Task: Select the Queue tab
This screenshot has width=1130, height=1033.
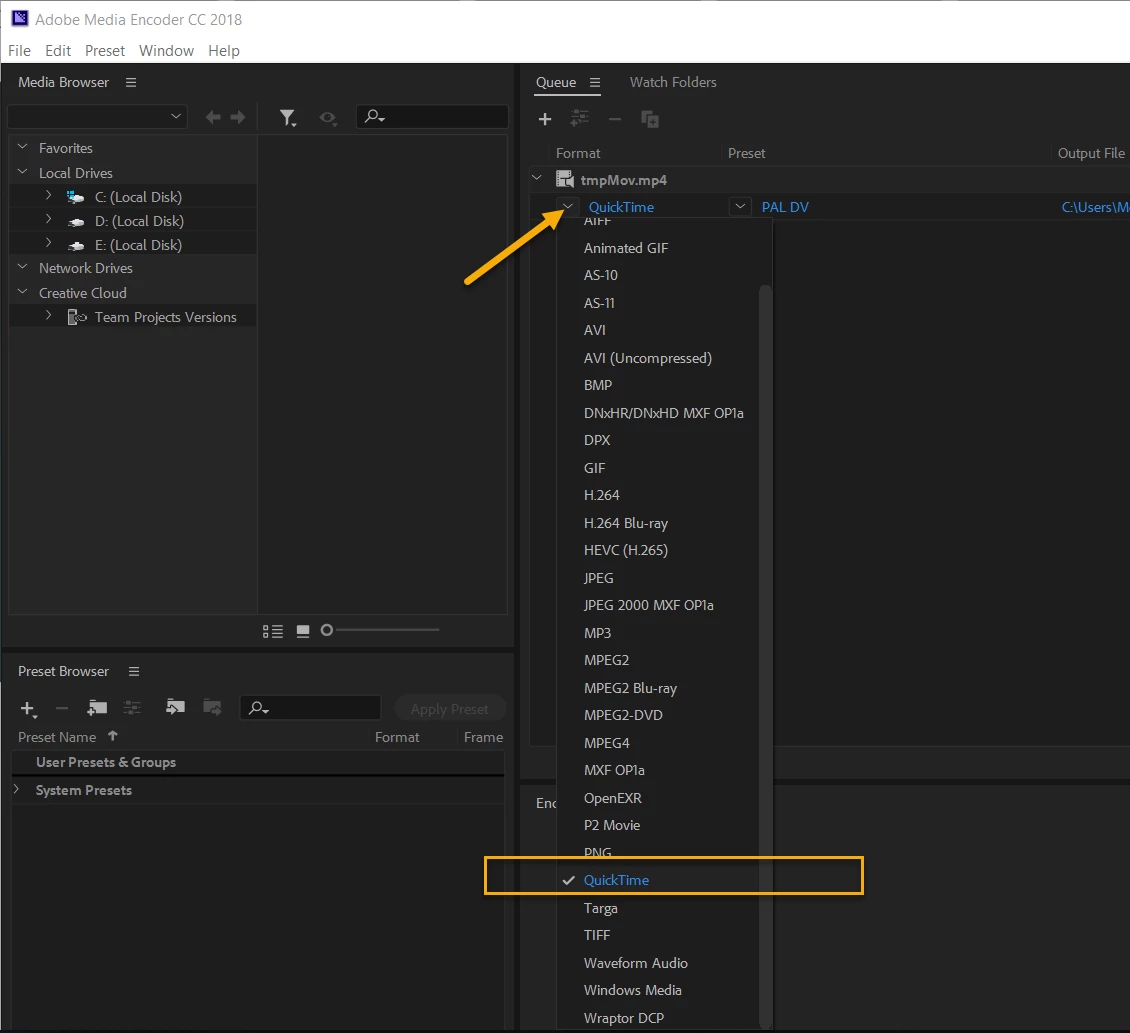Action: pos(556,82)
